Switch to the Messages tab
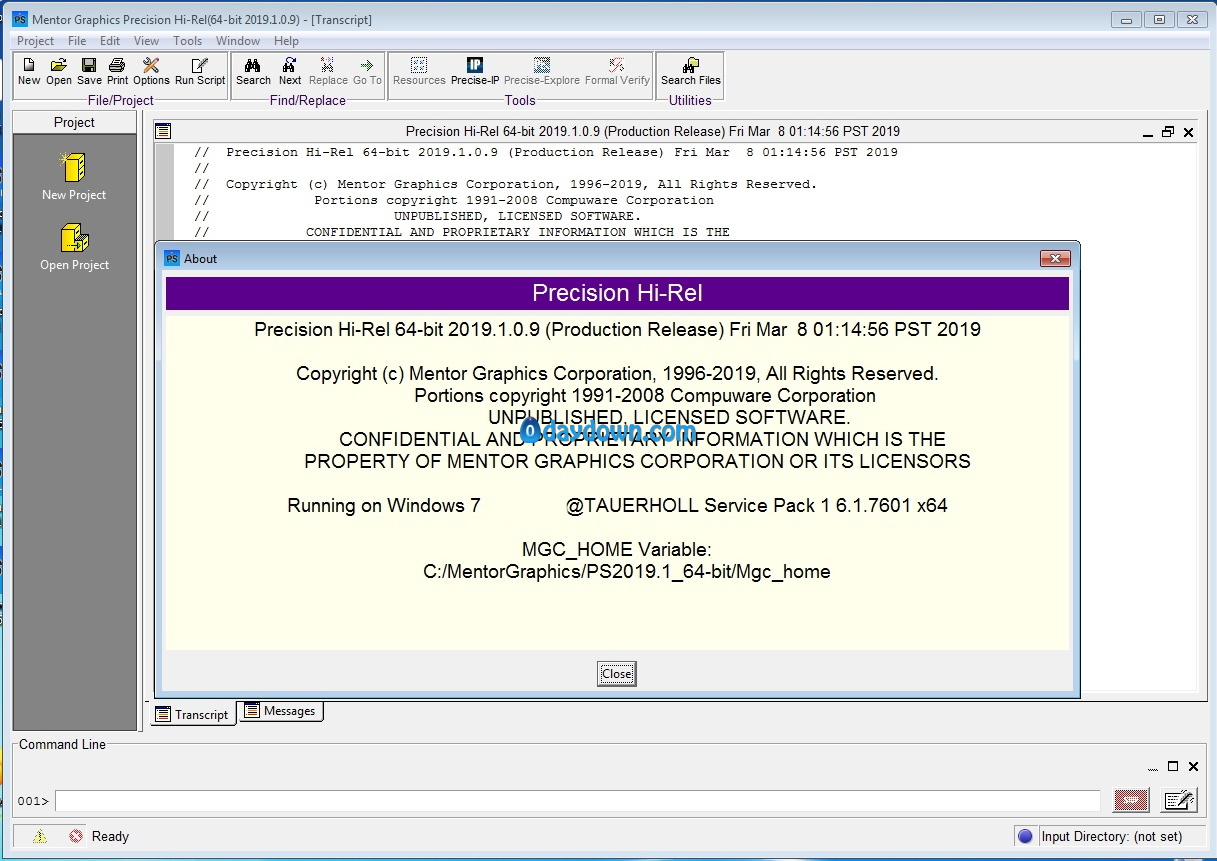The height and width of the screenshot is (861, 1217). coord(281,711)
